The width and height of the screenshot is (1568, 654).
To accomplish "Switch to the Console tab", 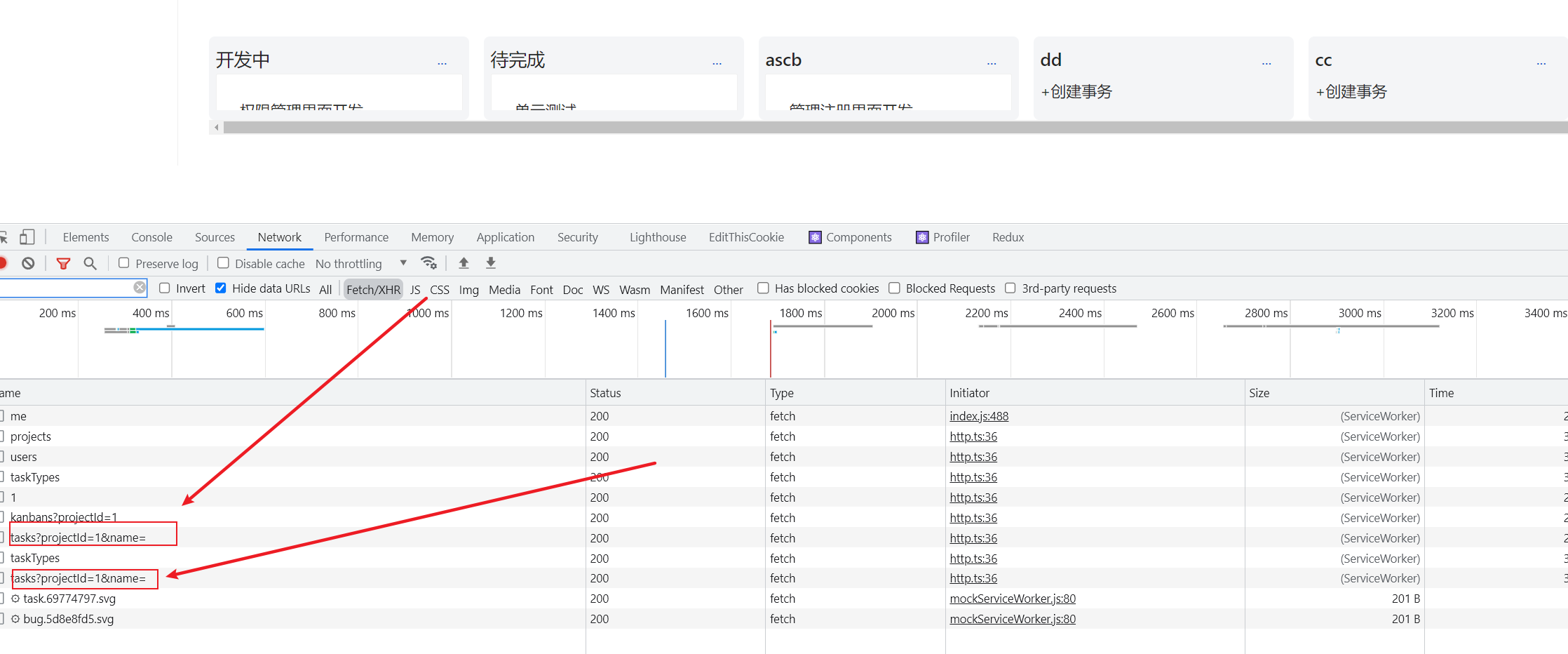I will 151,237.
